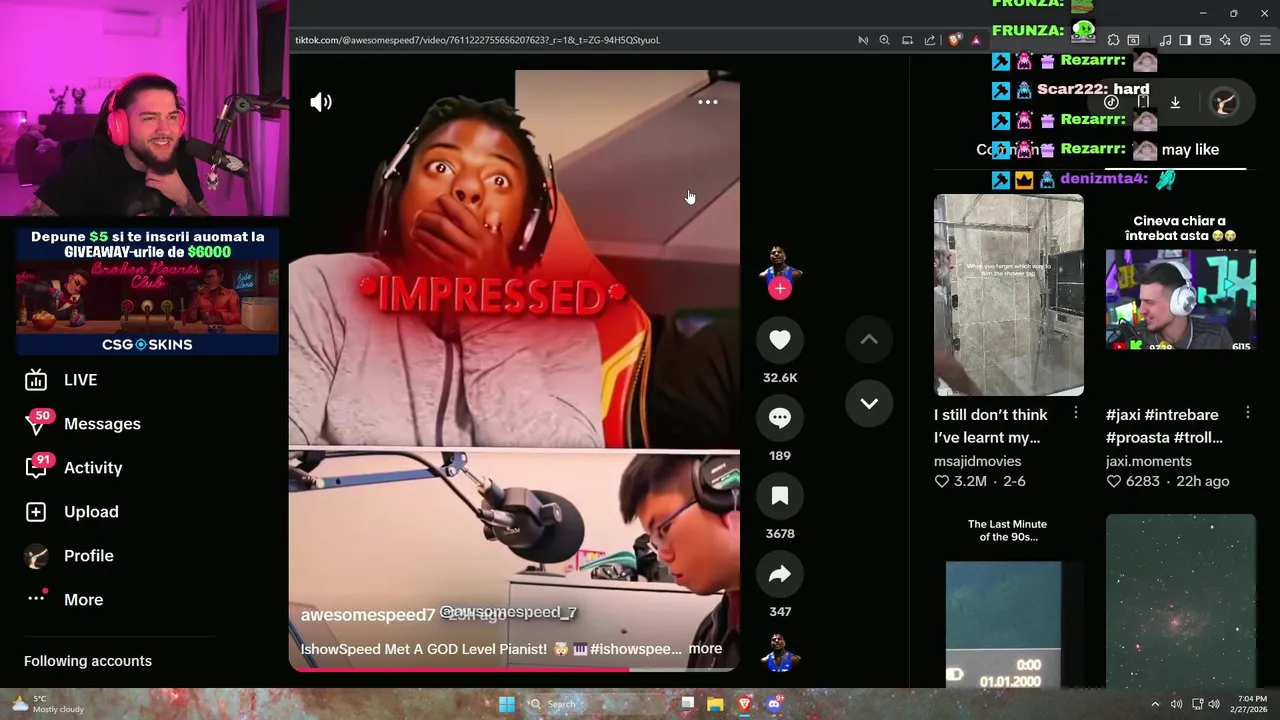1280x720 pixels.
Task: Follow the creator with the red plus button
Action: click(x=780, y=289)
